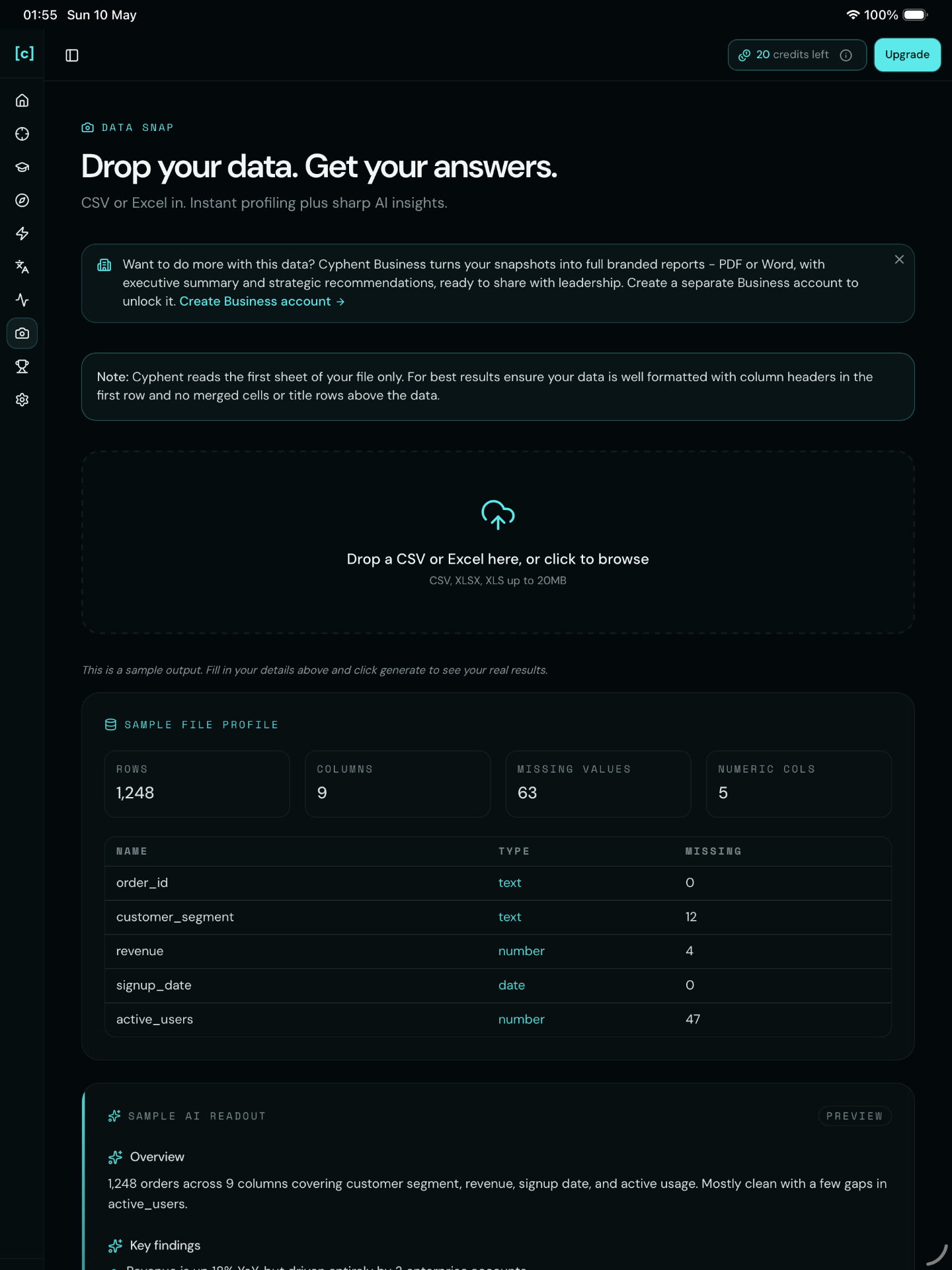Screen dimensions: 952x1270
Task: Open the trophy achievements icon
Action: point(22,366)
